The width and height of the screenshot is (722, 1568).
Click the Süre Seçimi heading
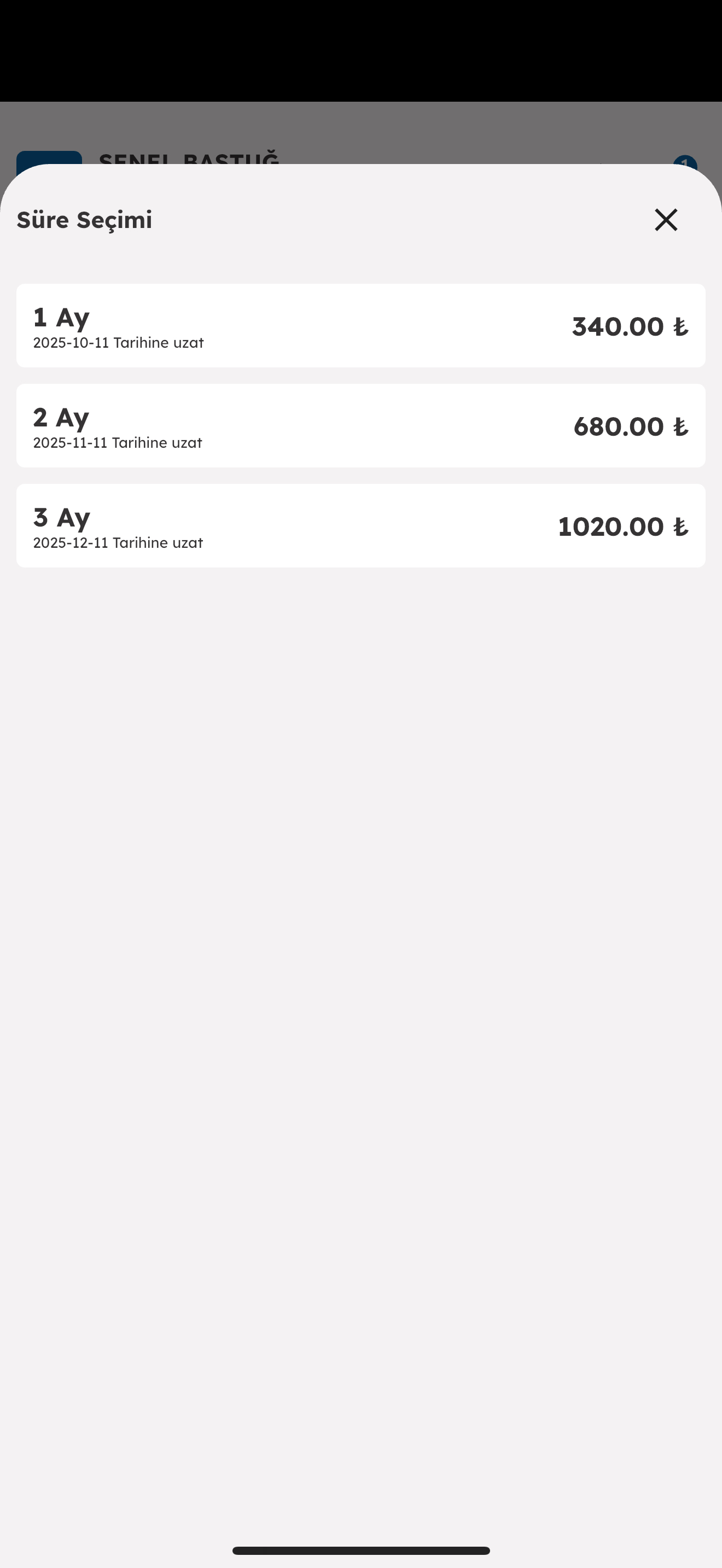point(84,220)
